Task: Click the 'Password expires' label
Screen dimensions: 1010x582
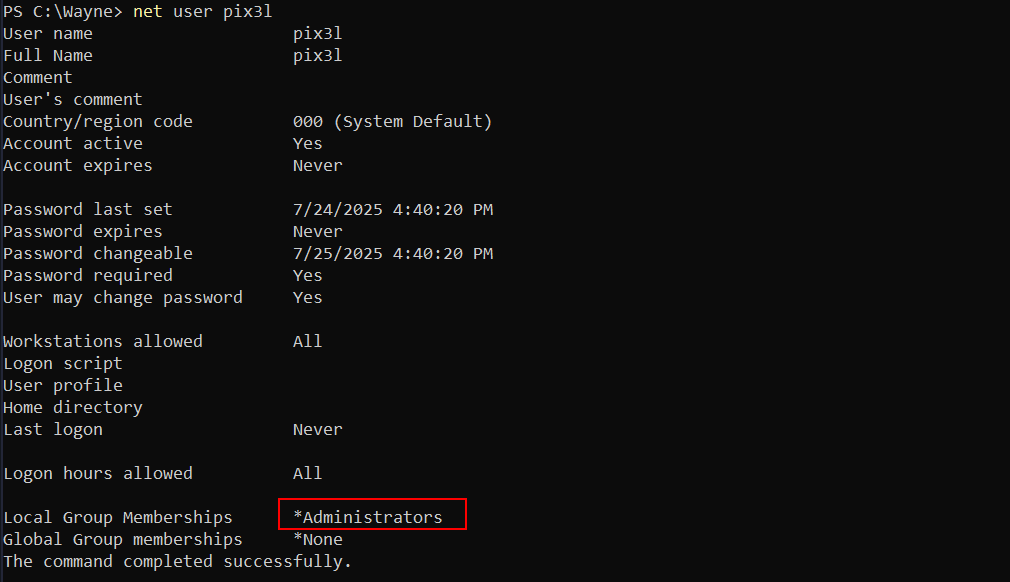Action: 82,232
